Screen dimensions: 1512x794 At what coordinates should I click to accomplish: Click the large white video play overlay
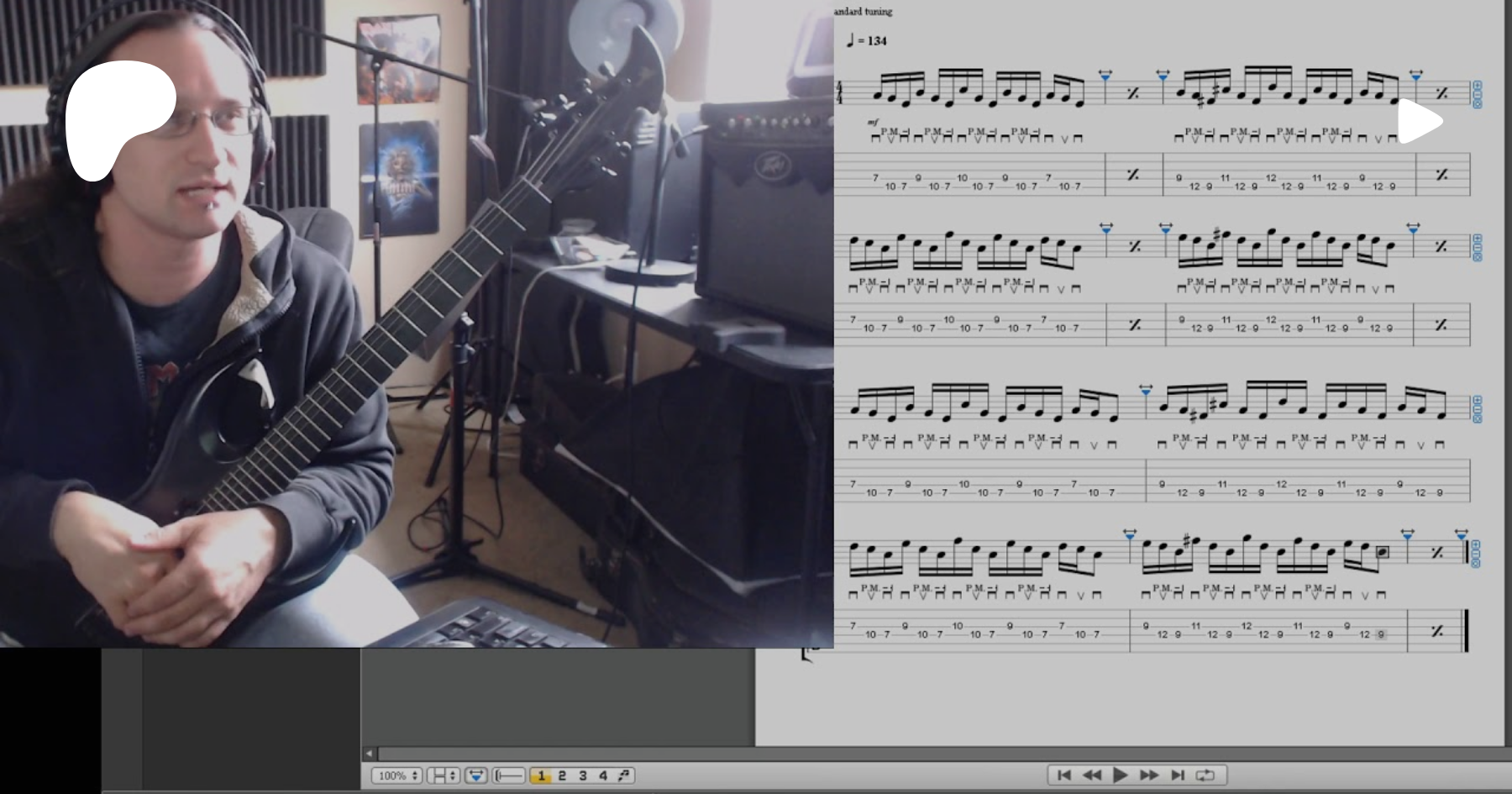(x=1419, y=122)
